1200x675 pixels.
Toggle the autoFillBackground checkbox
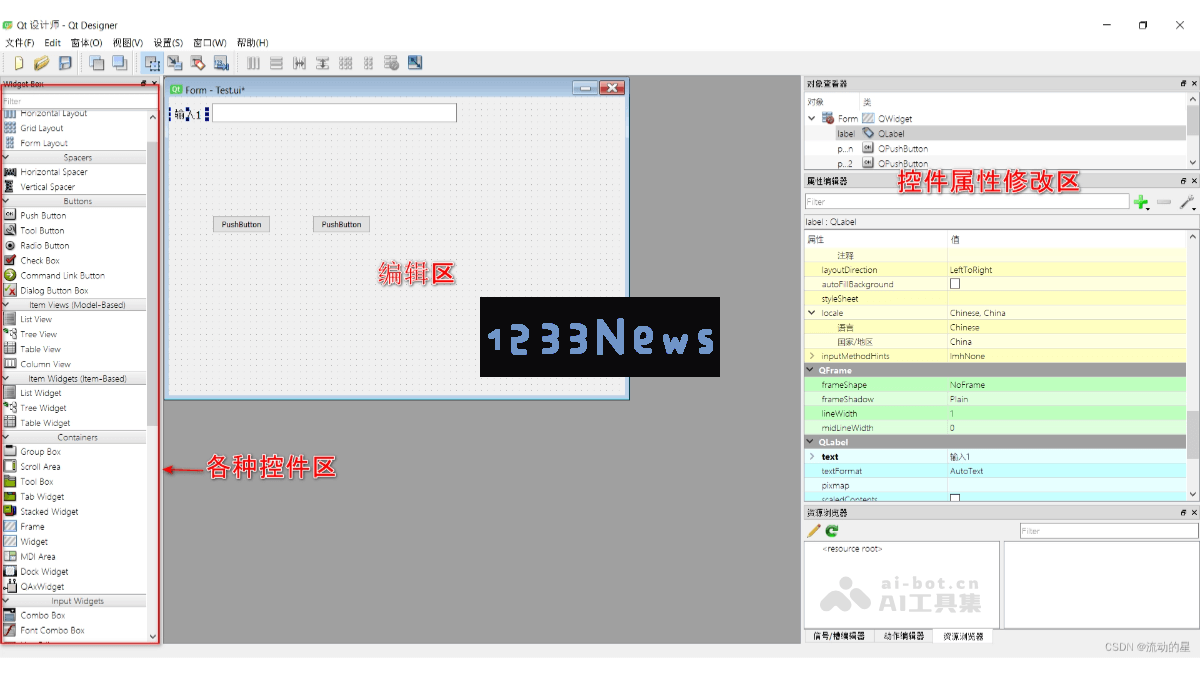point(954,284)
